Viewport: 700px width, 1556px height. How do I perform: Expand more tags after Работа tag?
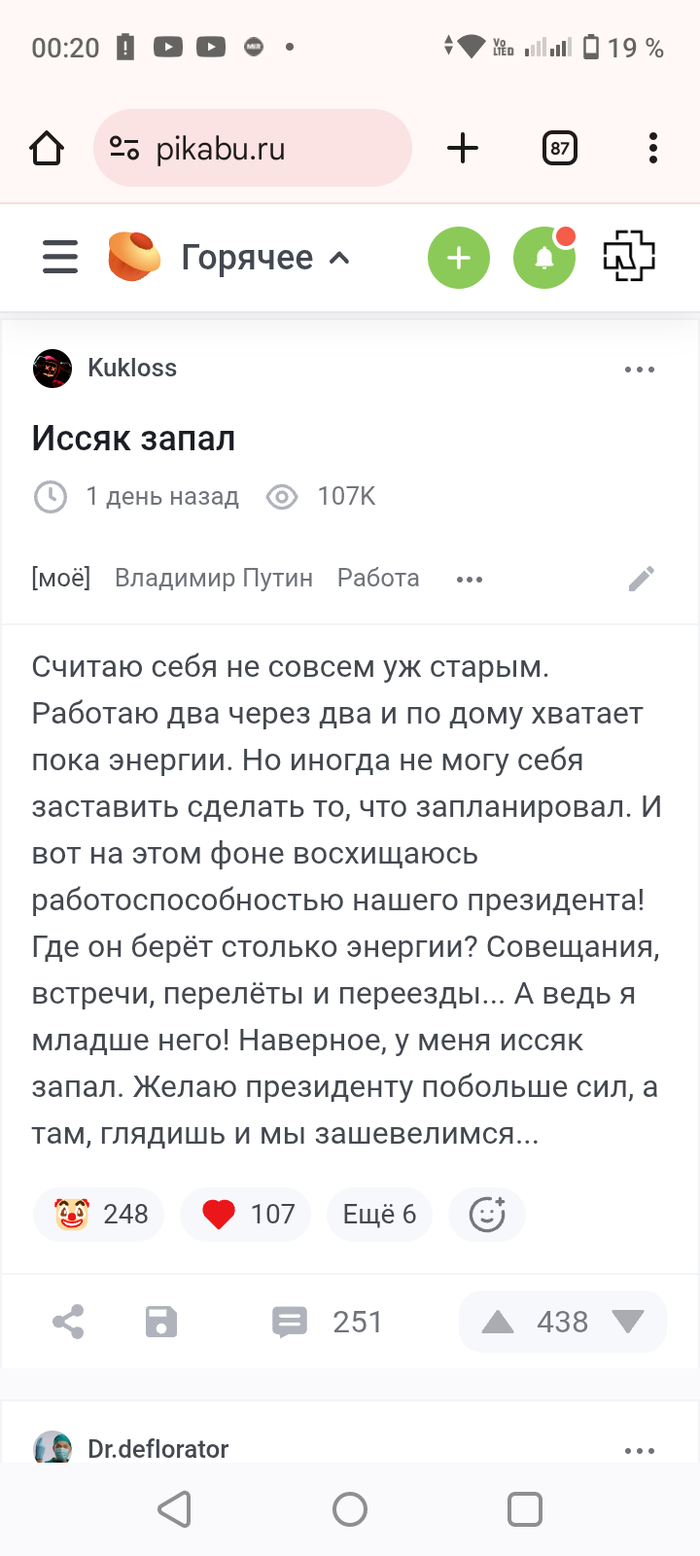[469, 579]
